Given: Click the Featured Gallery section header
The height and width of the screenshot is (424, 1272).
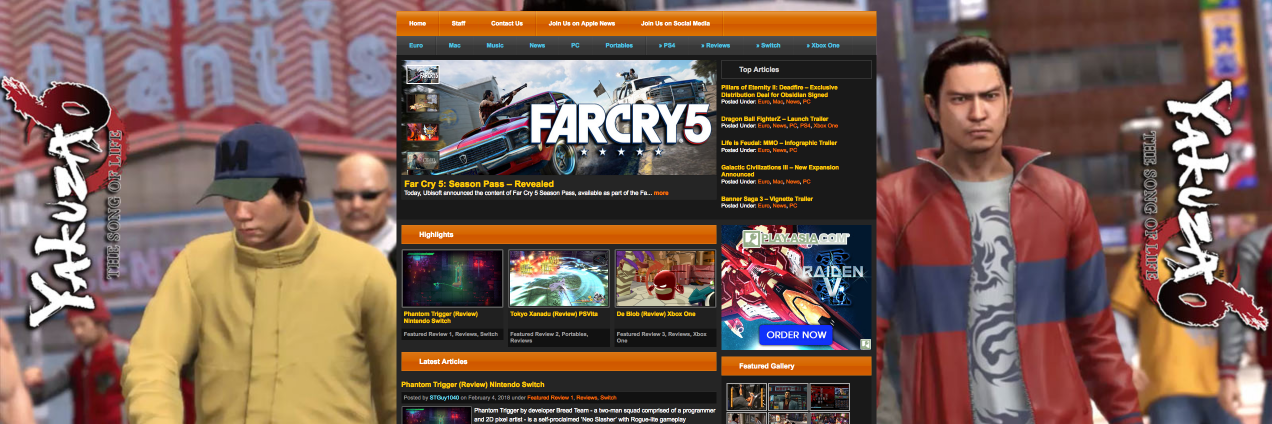Looking at the screenshot, I should click(x=796, y=366).
